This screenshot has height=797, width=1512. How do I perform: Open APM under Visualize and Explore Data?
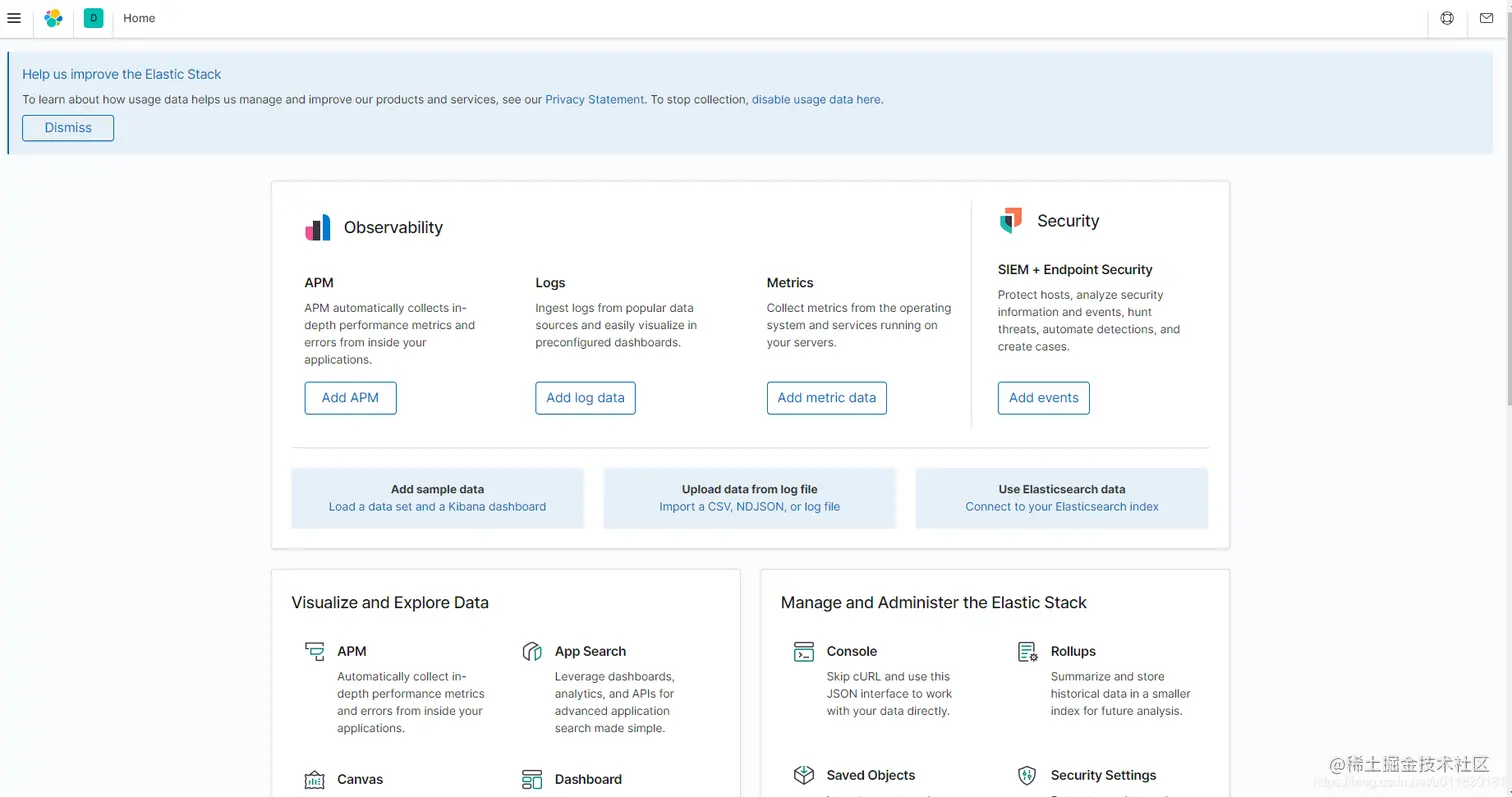(x=351, y=651)
